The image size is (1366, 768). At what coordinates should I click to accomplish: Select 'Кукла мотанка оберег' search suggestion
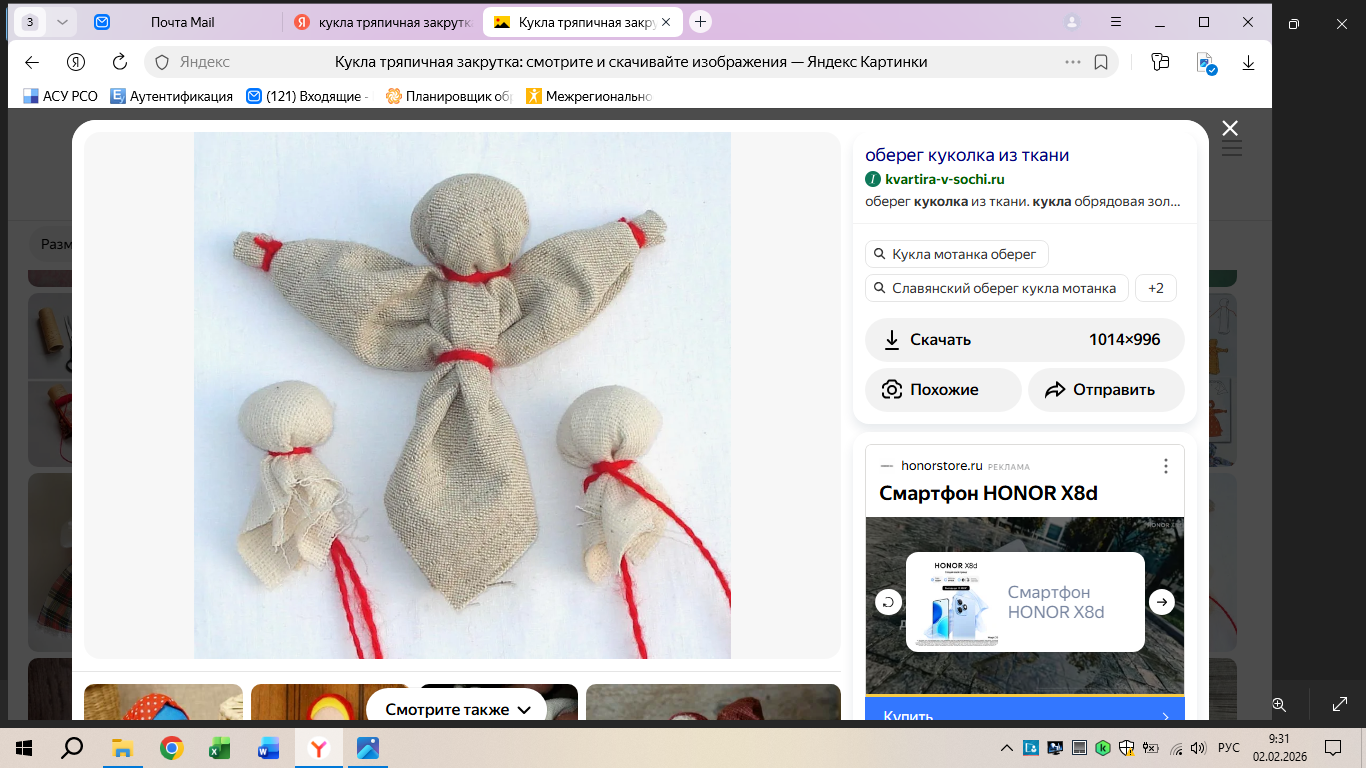pyautogui.click(x=956, y=254)
